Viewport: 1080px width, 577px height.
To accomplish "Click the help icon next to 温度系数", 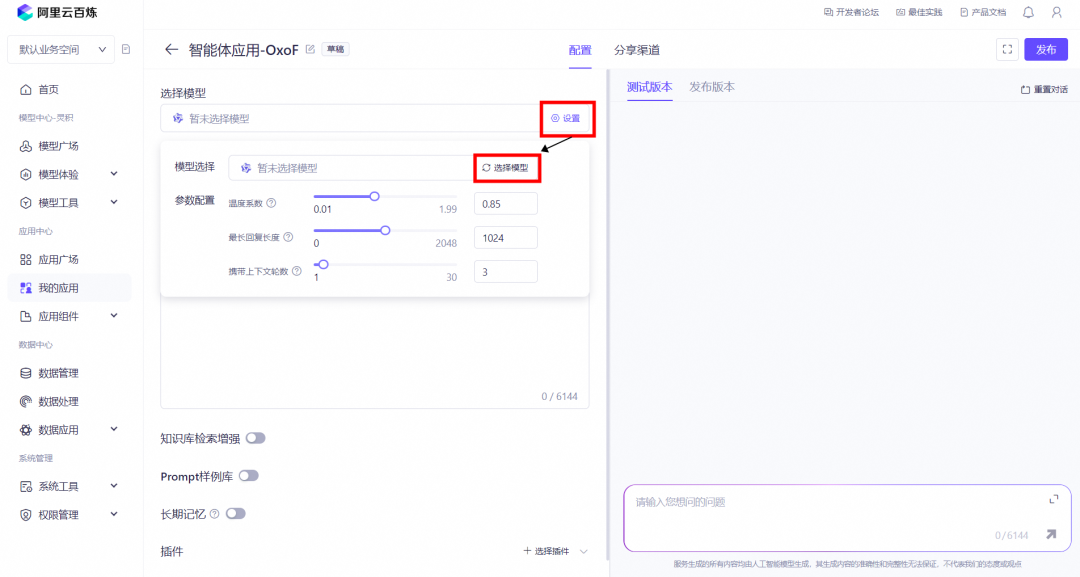I will click(x=271, y=204).
